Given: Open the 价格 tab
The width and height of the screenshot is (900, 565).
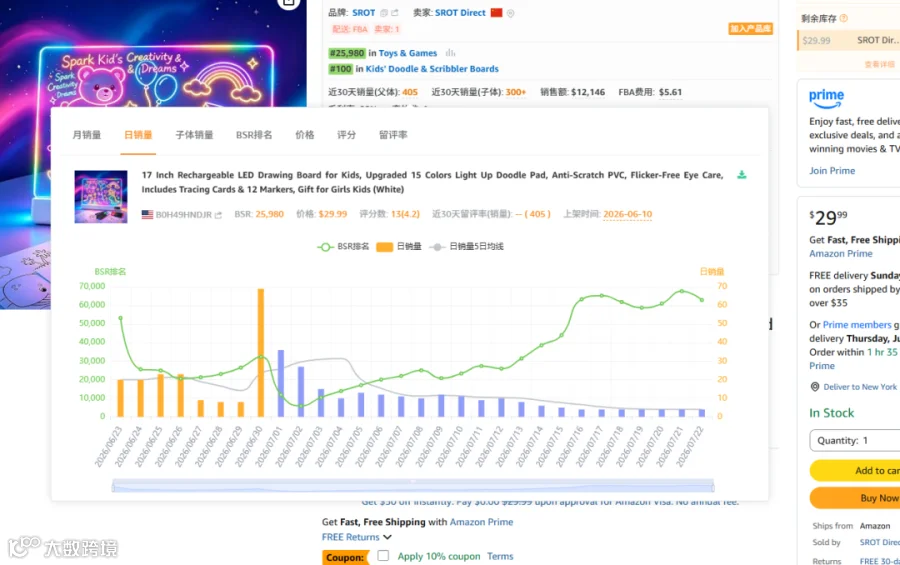Looking at the screenshot, I should click(305, 135).
